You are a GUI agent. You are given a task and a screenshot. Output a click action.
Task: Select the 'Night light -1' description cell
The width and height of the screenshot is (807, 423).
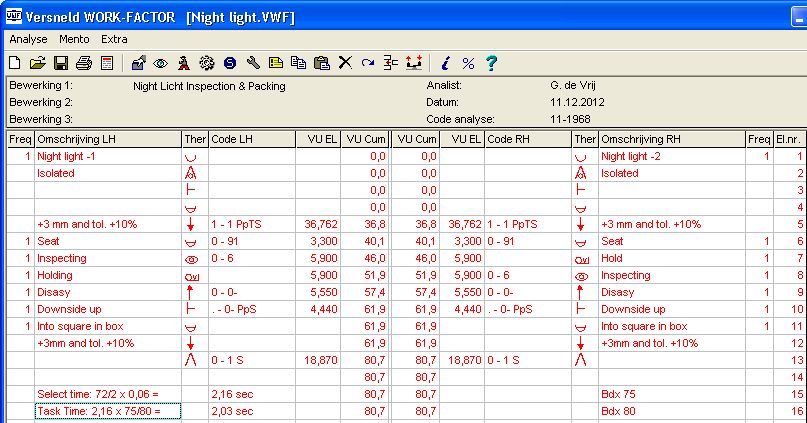point(108,156)
